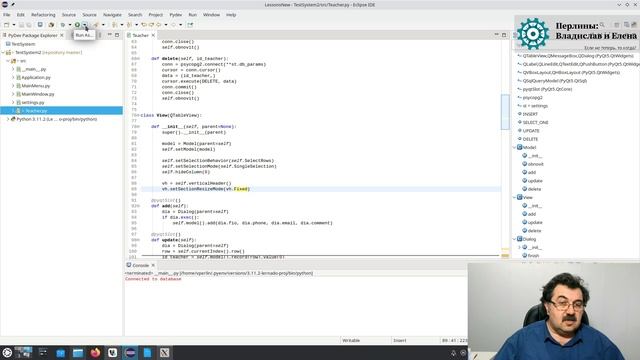Collapse the src folder node
Screen dimensions: 640x360
8,61
